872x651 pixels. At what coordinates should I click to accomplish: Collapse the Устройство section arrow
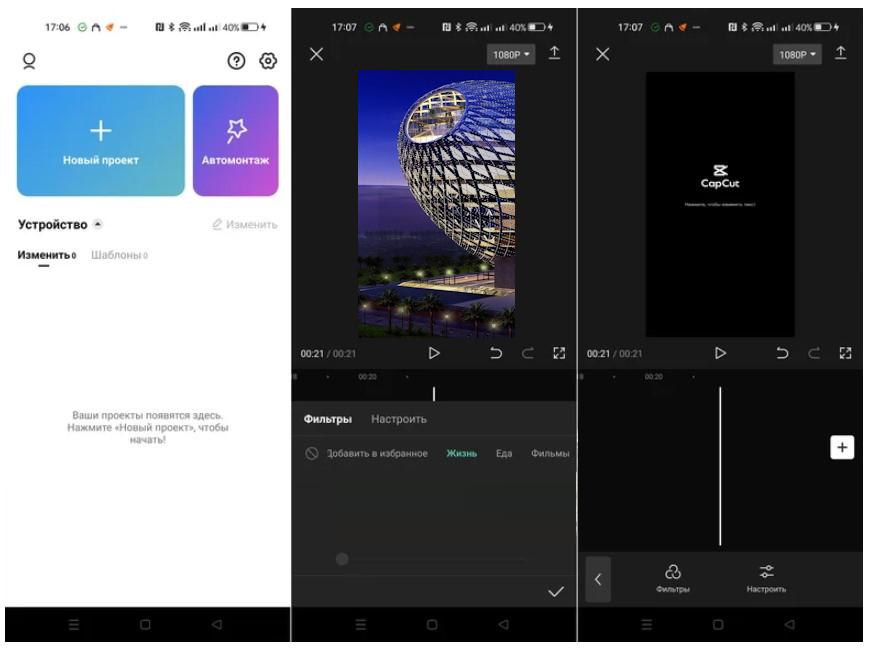coord(98,224)
